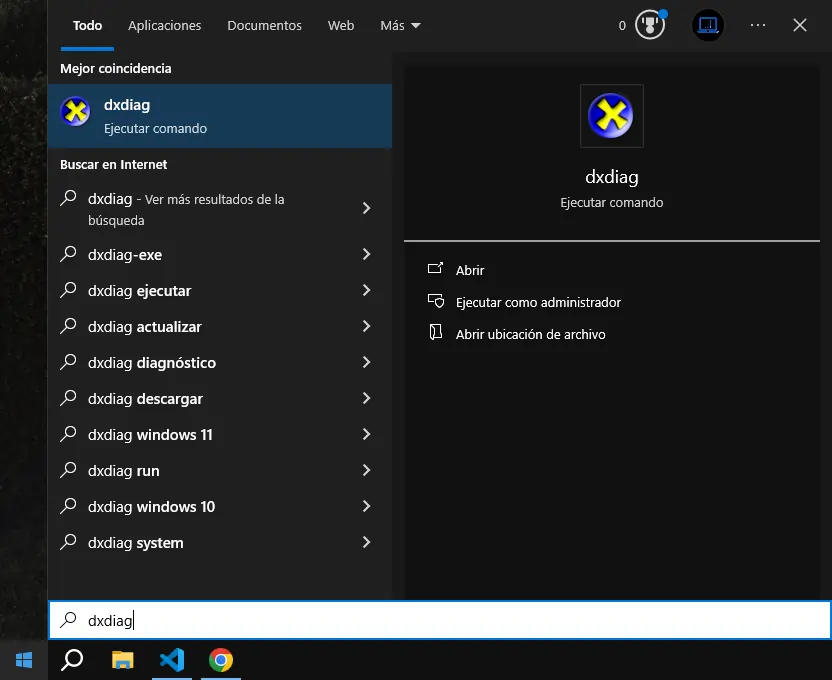Image resolution: width=832 pixels, height=680 pixels.
Task: Expand the dxdiag run suggestion arrow
Action: (x=366, y=470)
